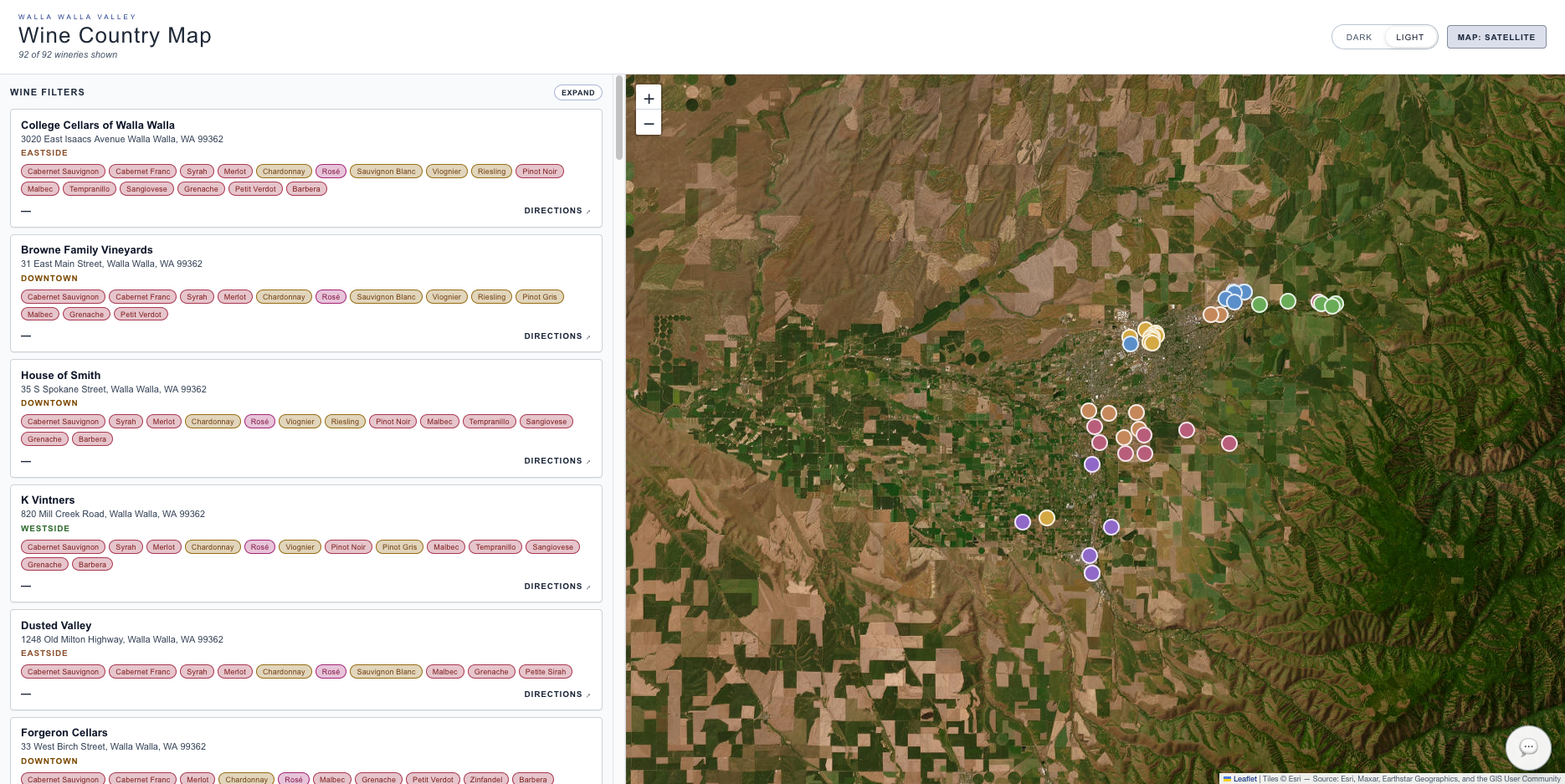Zoom in on the map

649,98
